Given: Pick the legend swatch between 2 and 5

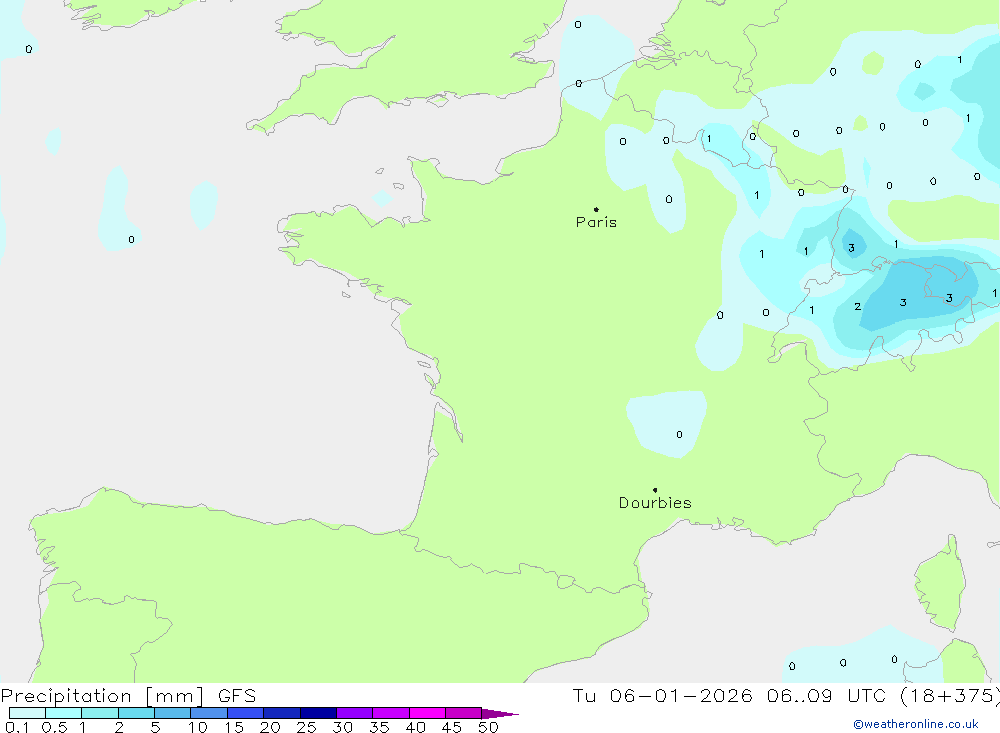Looking at the screenshot, I should click(136, 713).
